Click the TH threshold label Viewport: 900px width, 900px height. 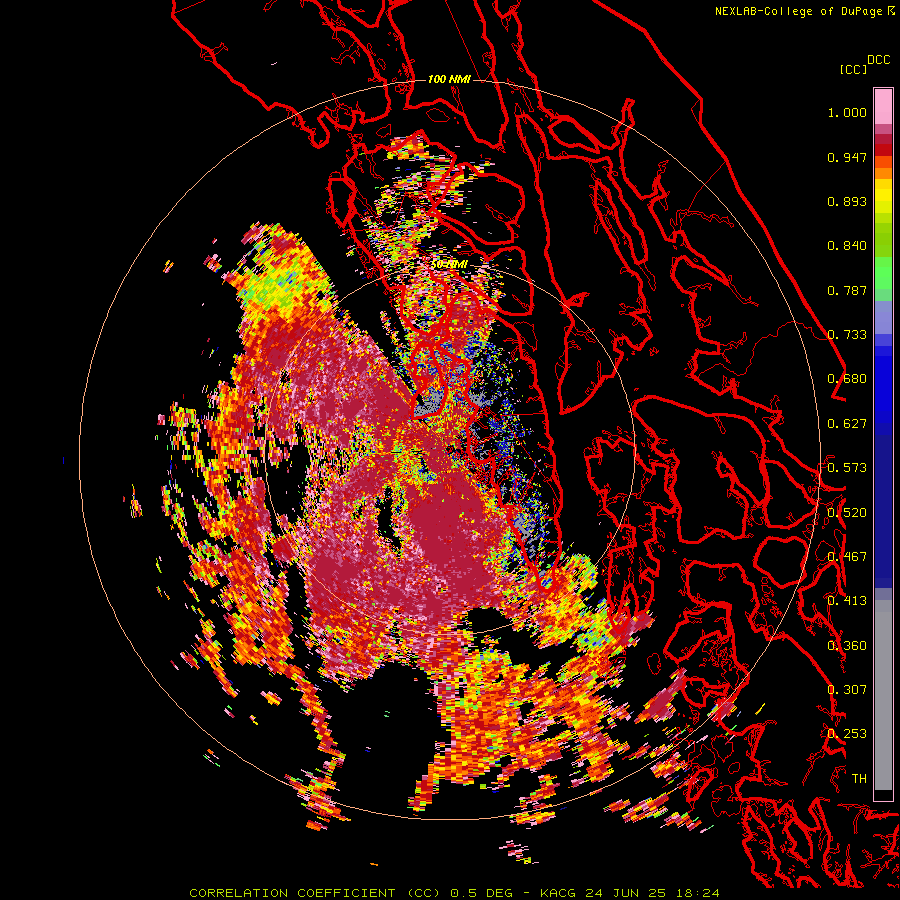pyautogui.click(x=859, y=779)
